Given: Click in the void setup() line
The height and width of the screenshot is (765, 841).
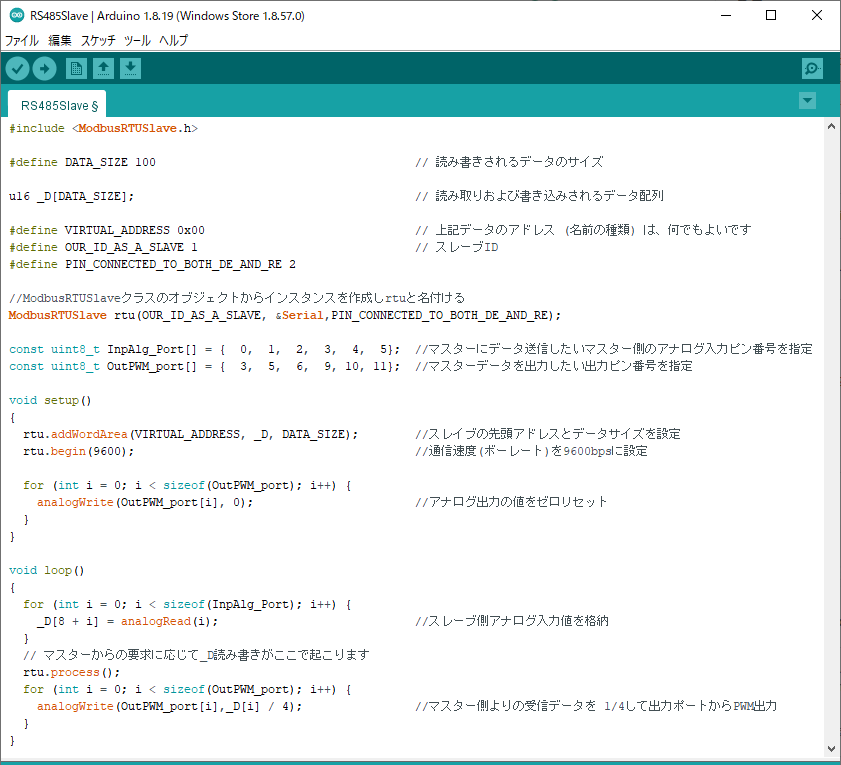Looking at the screenshot, I should tap(50, 400).
